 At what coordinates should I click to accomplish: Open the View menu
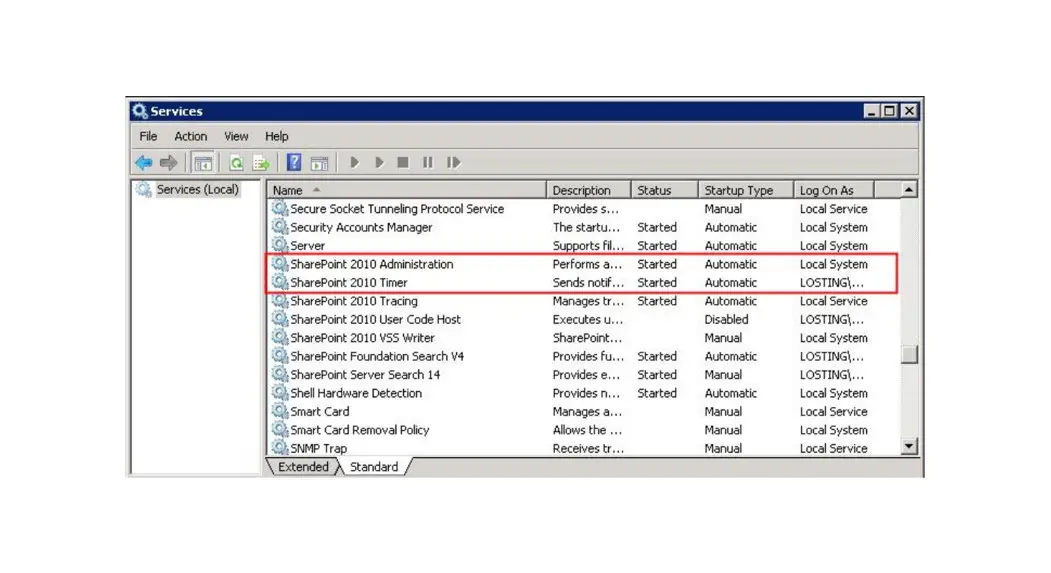(x=236, y=136)
